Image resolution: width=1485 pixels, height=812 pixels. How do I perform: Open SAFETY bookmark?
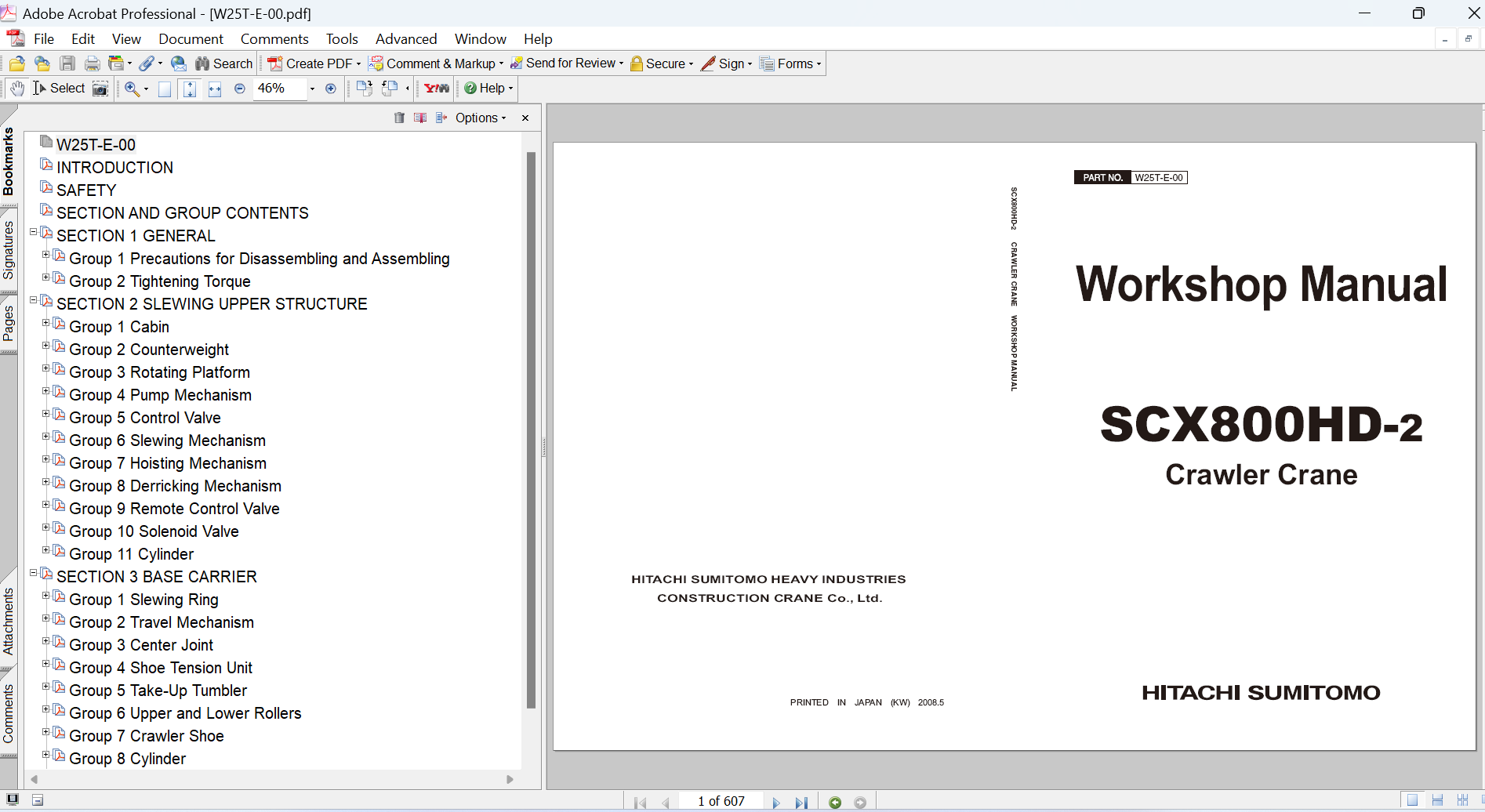tap(86, 190)
